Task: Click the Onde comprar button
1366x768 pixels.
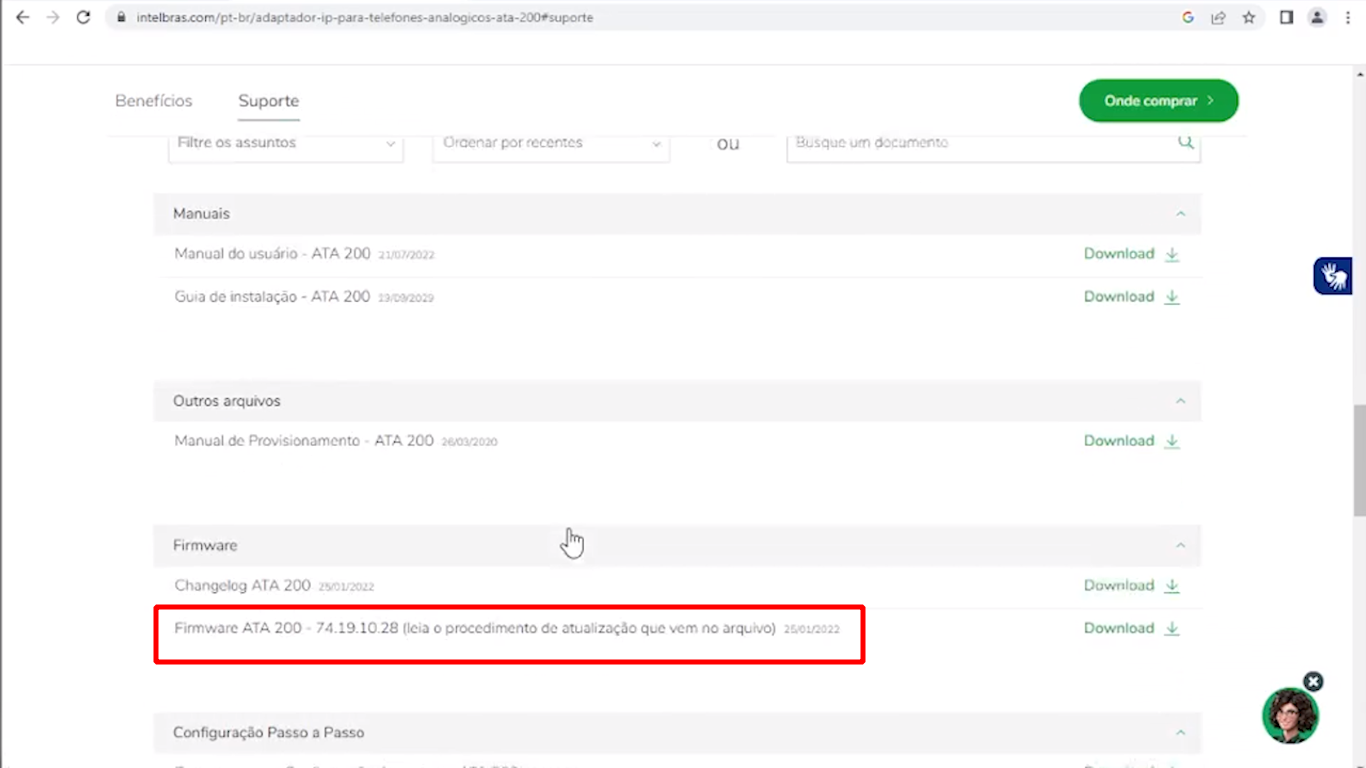Action: pyautogui.click(x=1159, y=101)
